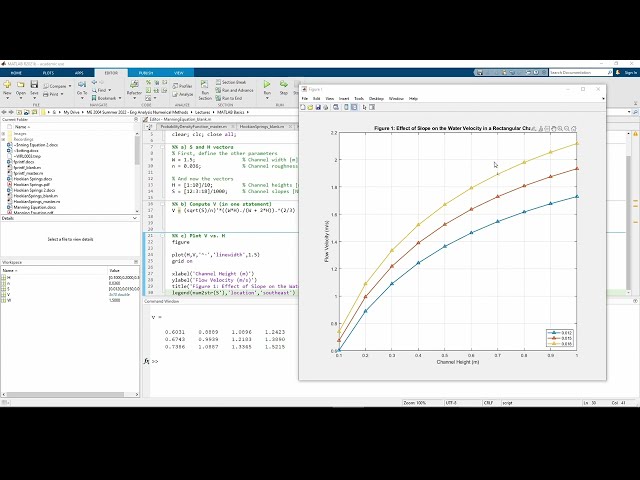
Task: Click the notification bell icon near Sign In
Action: pyautogui.click(x=618, y=72)
